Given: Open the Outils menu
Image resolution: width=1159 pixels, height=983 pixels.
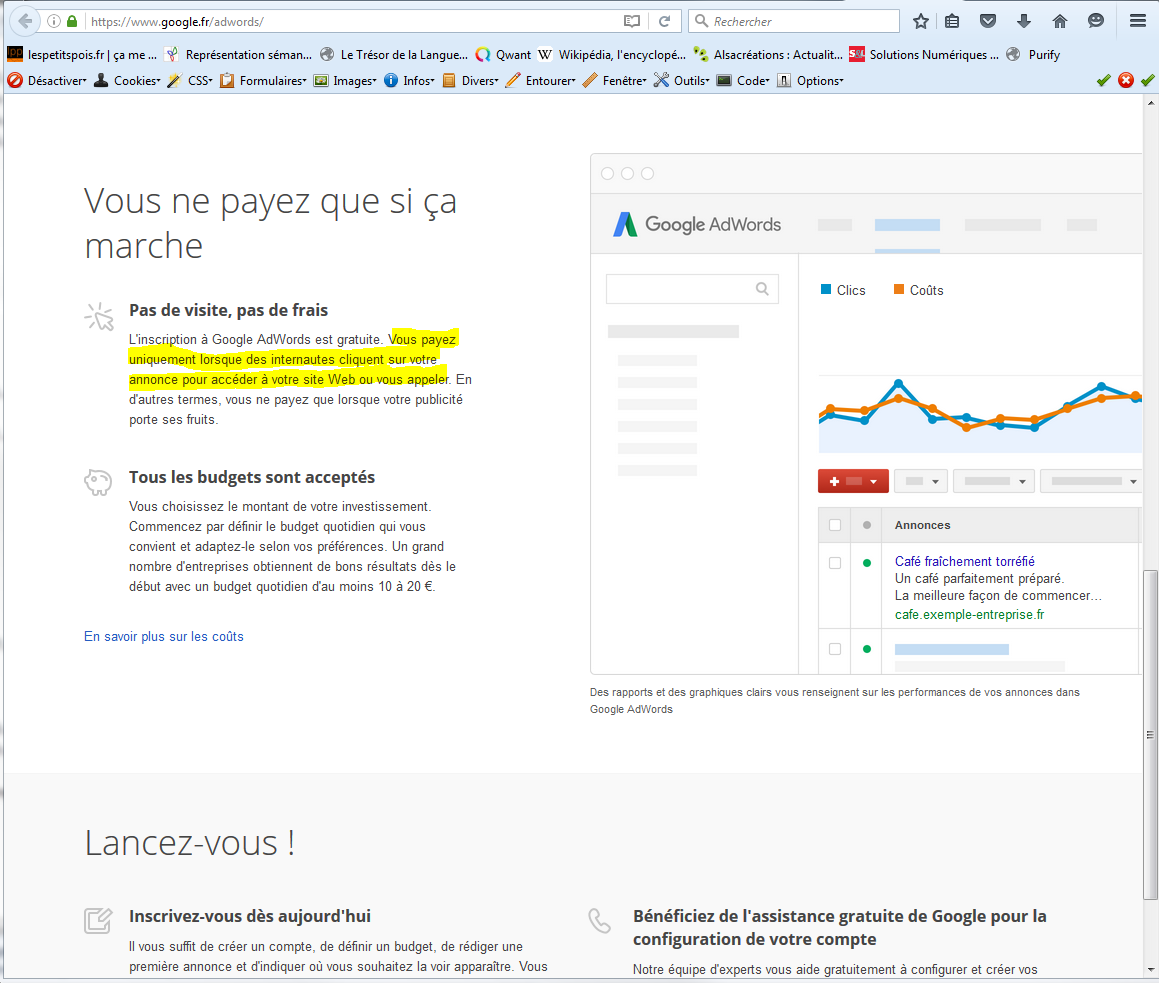Looking at the screenshot, I should 681,81.
